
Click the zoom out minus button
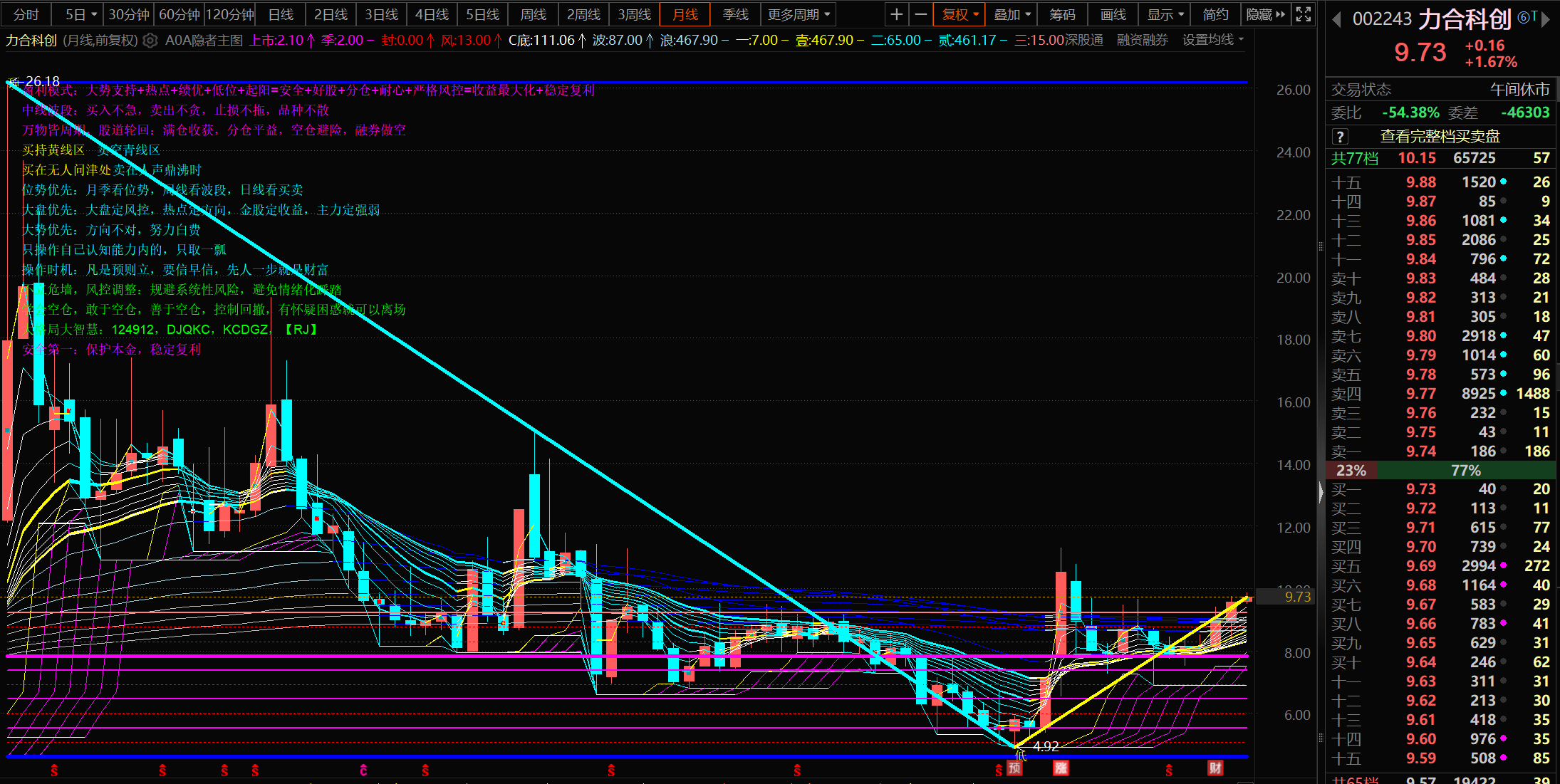[921, 14]
